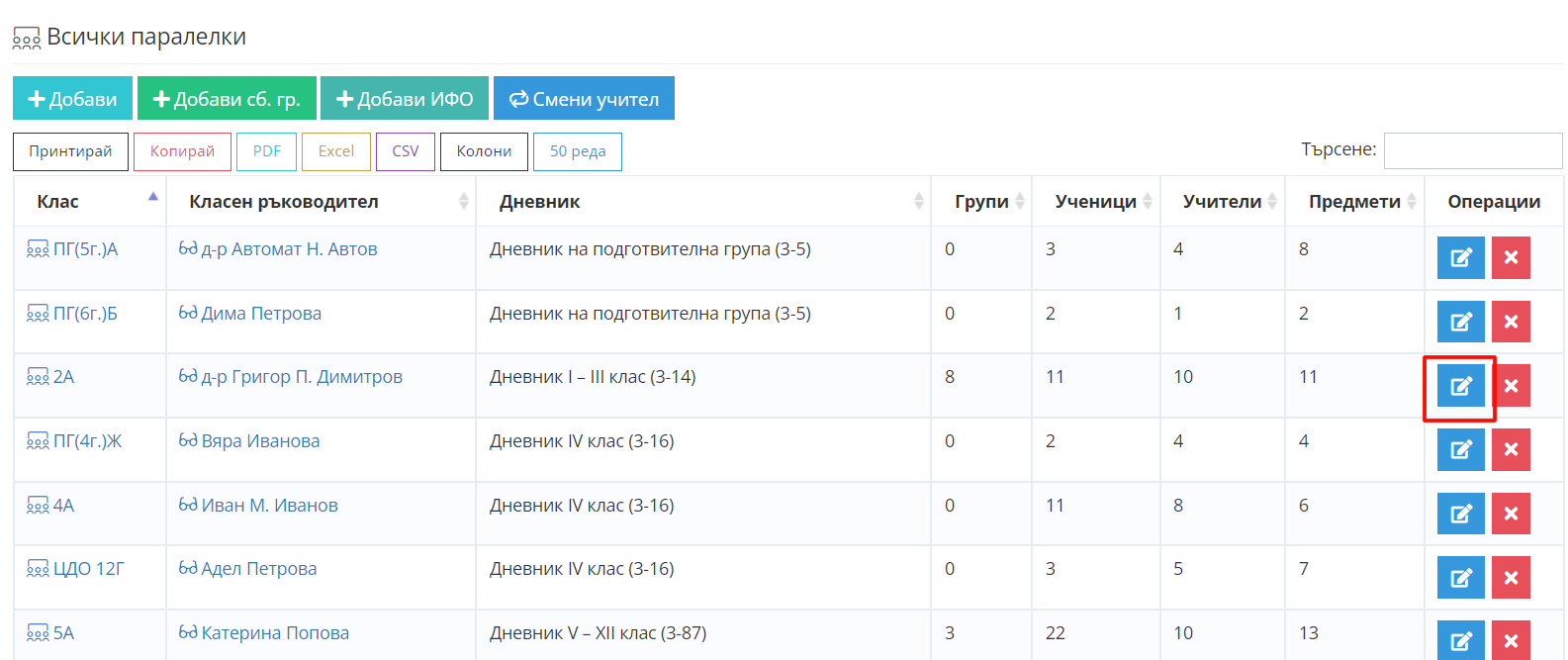Screen dimensions: 1568x660
Task: Edit the ПГ(6г.)Б class entry
Action: [1460, 322]
